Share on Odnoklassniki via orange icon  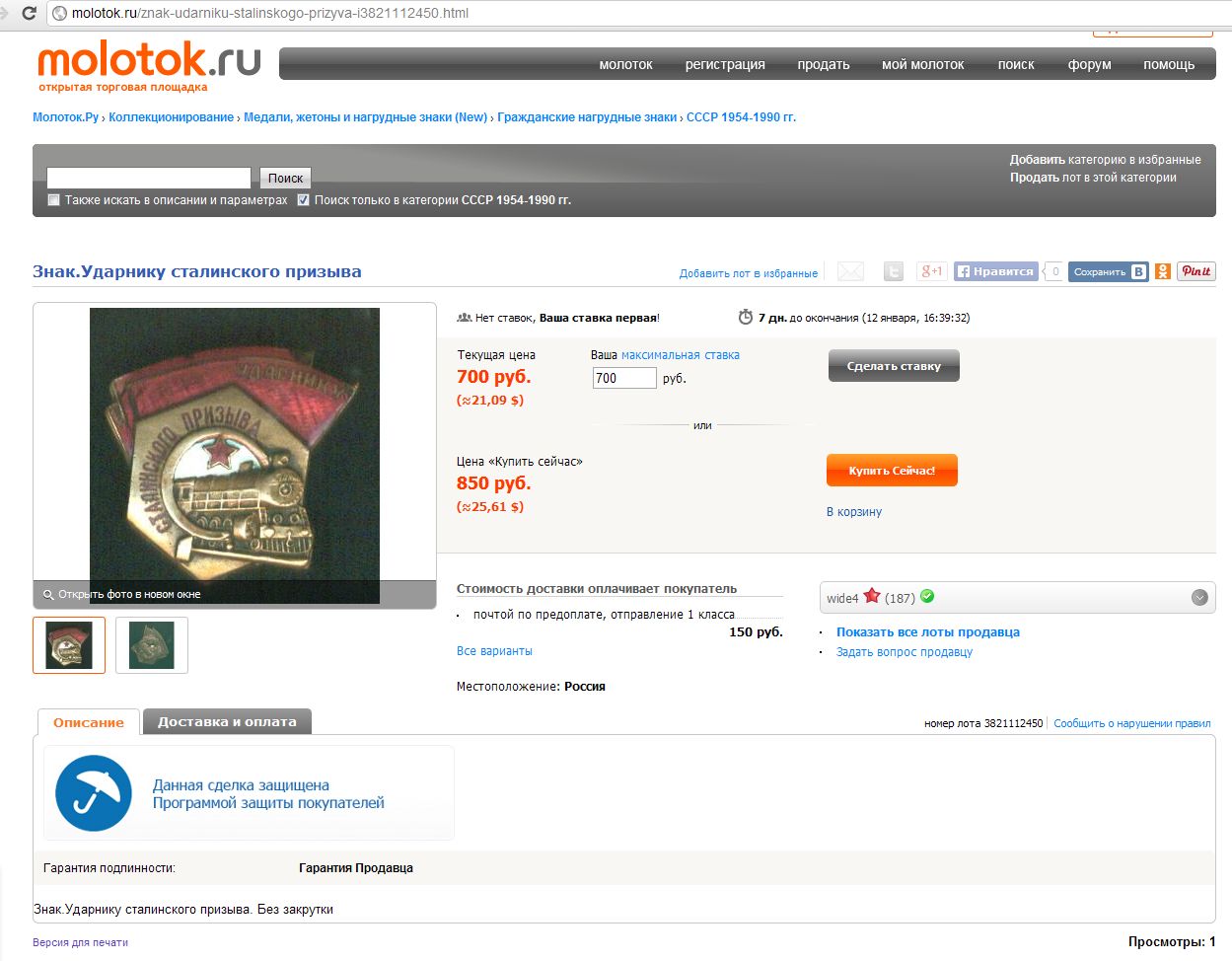click(x=1163, y=271)
